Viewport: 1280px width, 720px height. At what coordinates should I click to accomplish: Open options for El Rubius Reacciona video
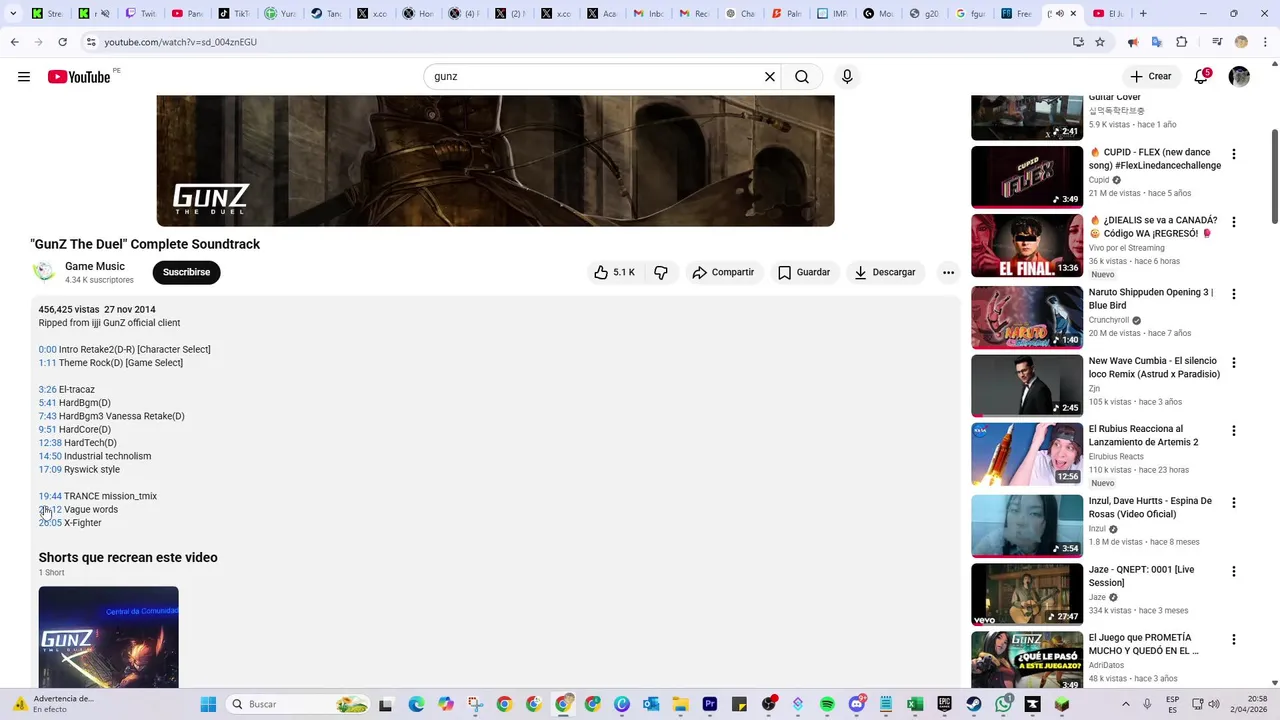[x=1234, y=430]
